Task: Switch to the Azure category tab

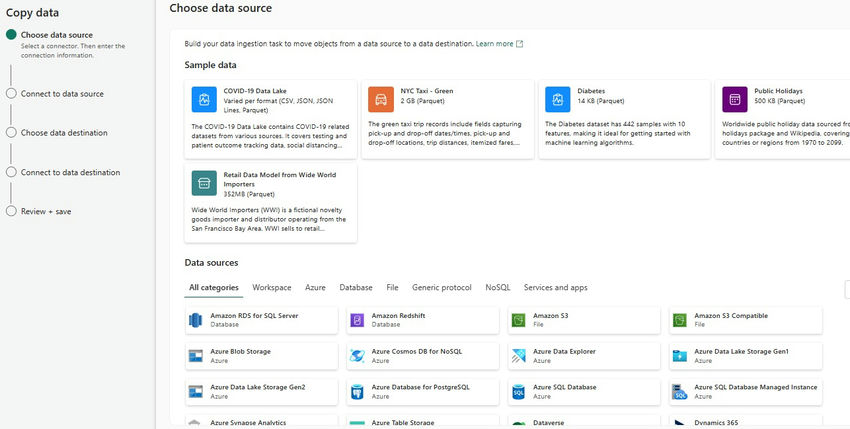Action: point(315,287)
